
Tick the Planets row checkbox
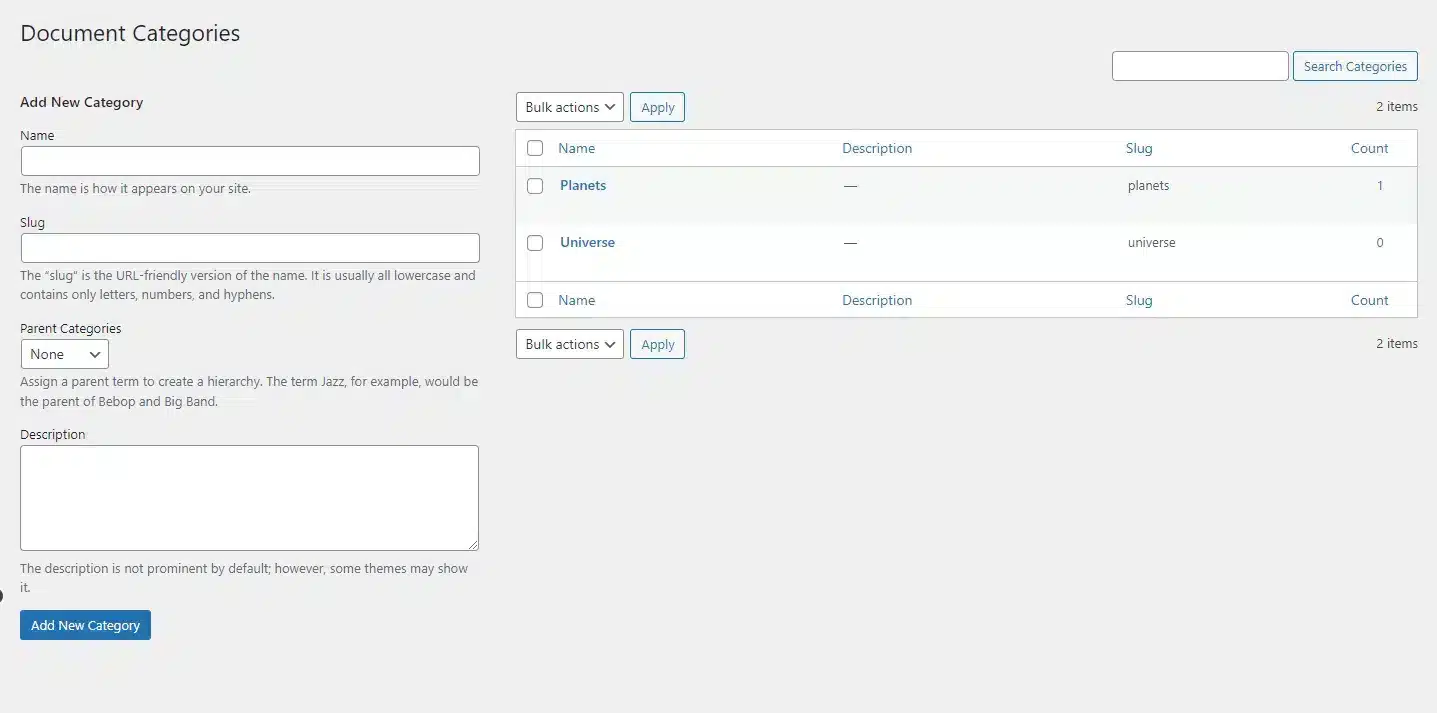point(535,186)
